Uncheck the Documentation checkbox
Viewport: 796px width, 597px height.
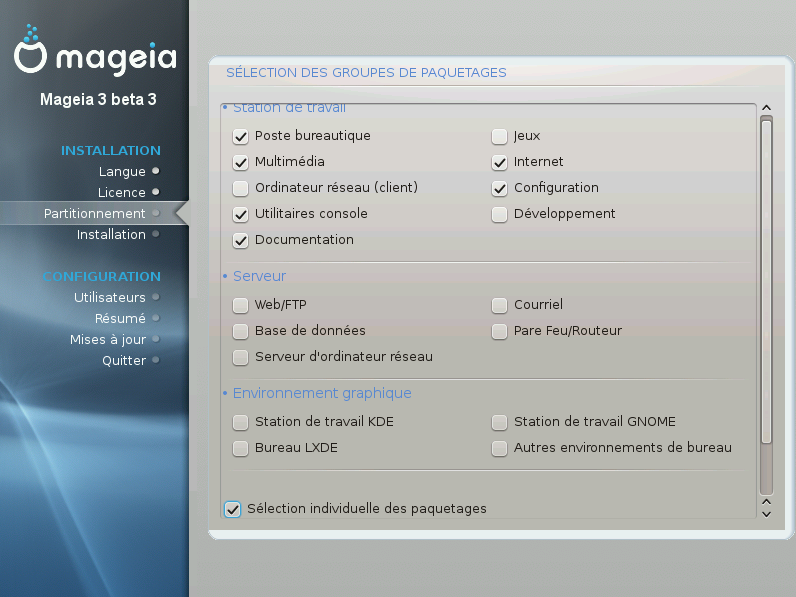tap(240, 240)
